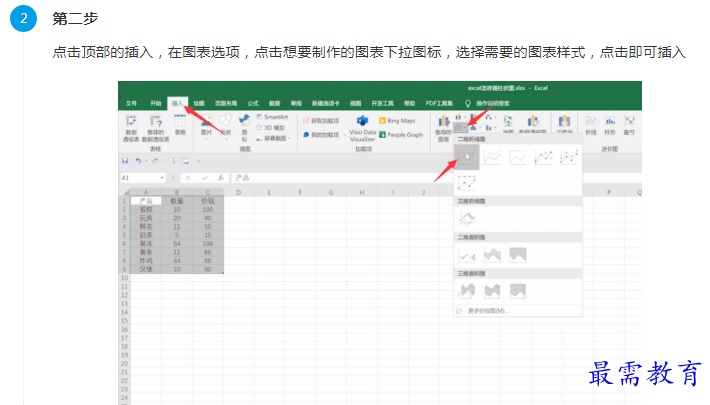This screenshot has height=405, width=710.
Task: Open the A1 name box dropdown
Action: pyautogui.click(x=162, y=178)
